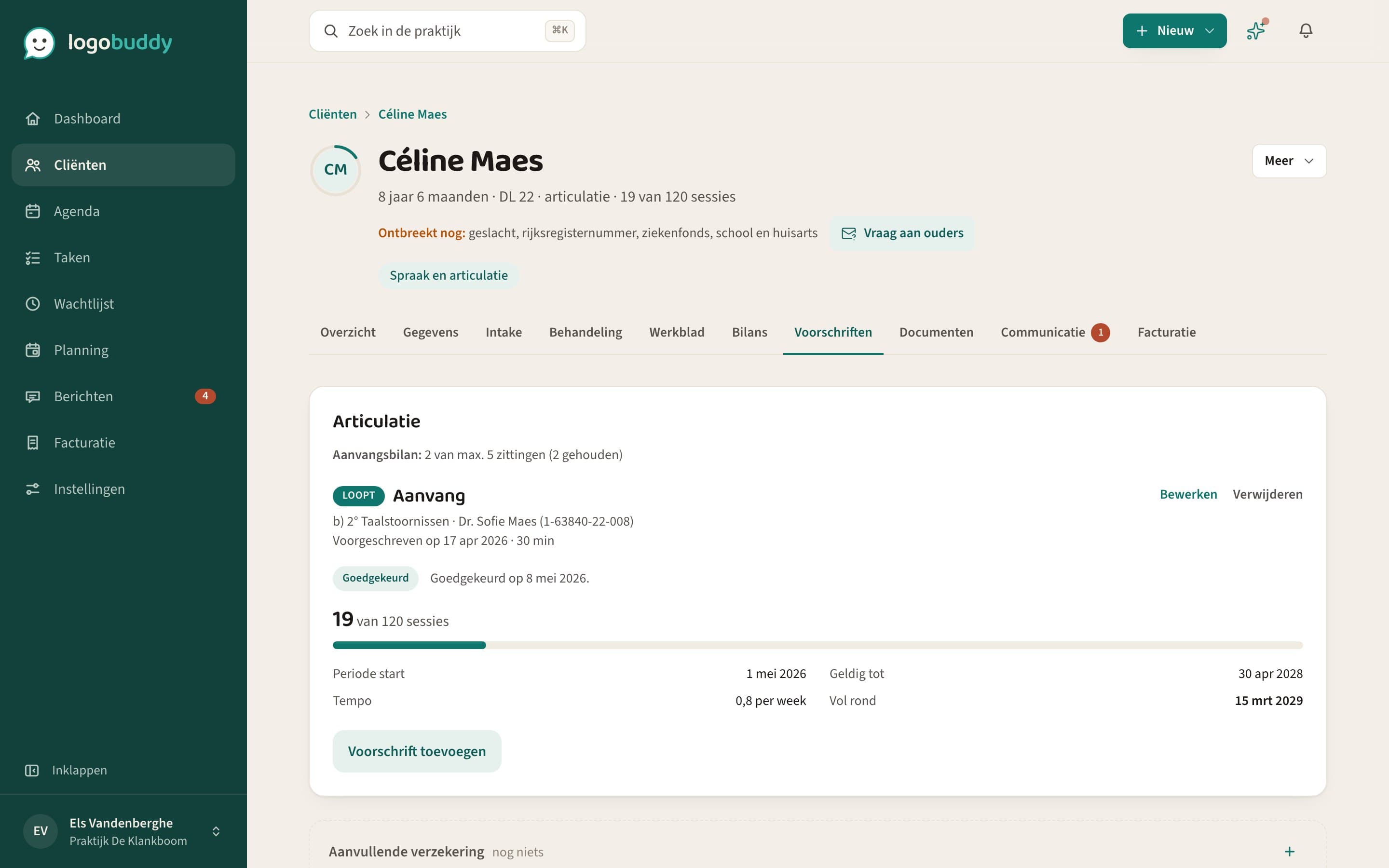Open the Communicatie tab

(x=1055, y=332)
